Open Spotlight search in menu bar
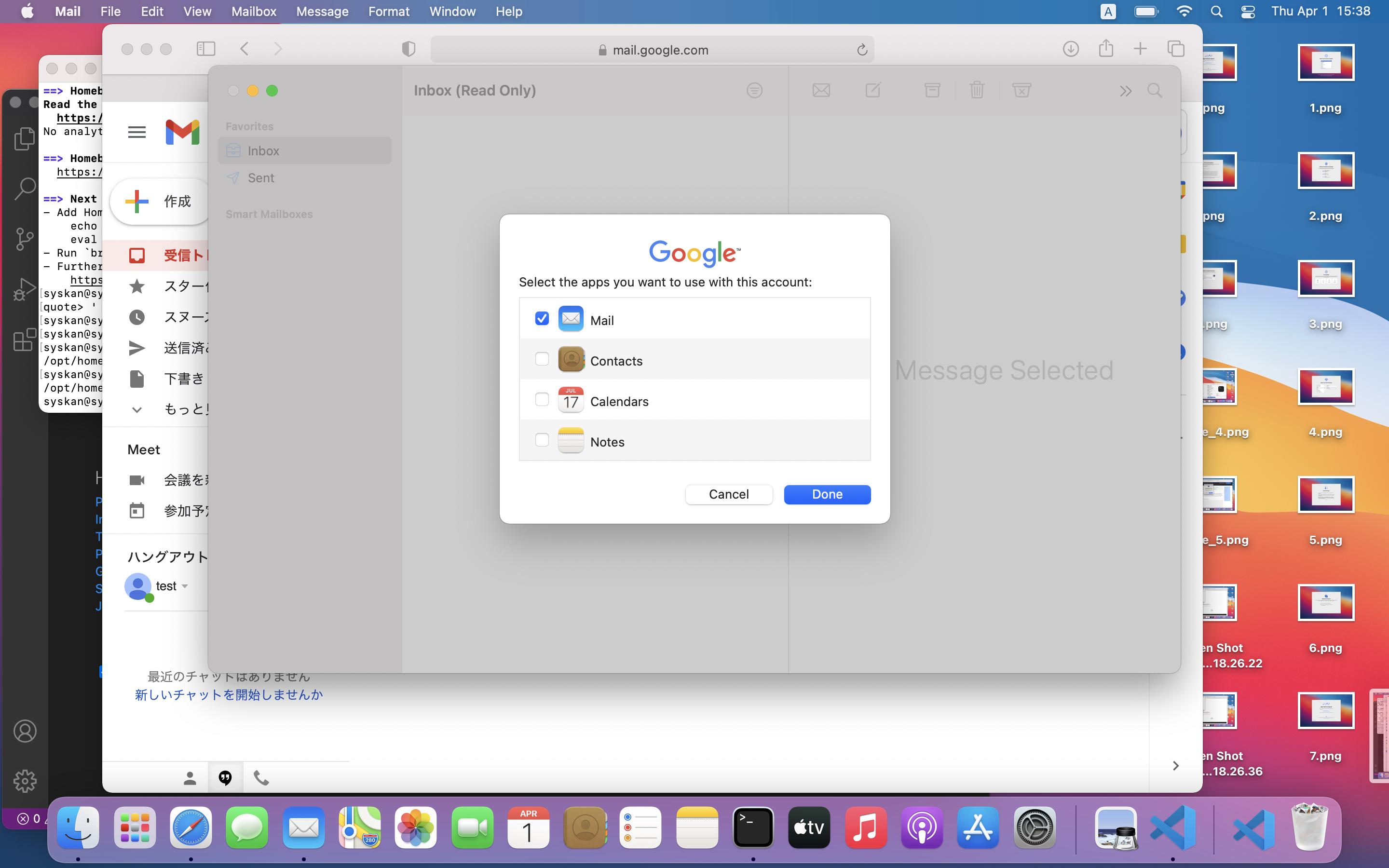This screenshot has height=868, width=1389. click(1216, 12)
